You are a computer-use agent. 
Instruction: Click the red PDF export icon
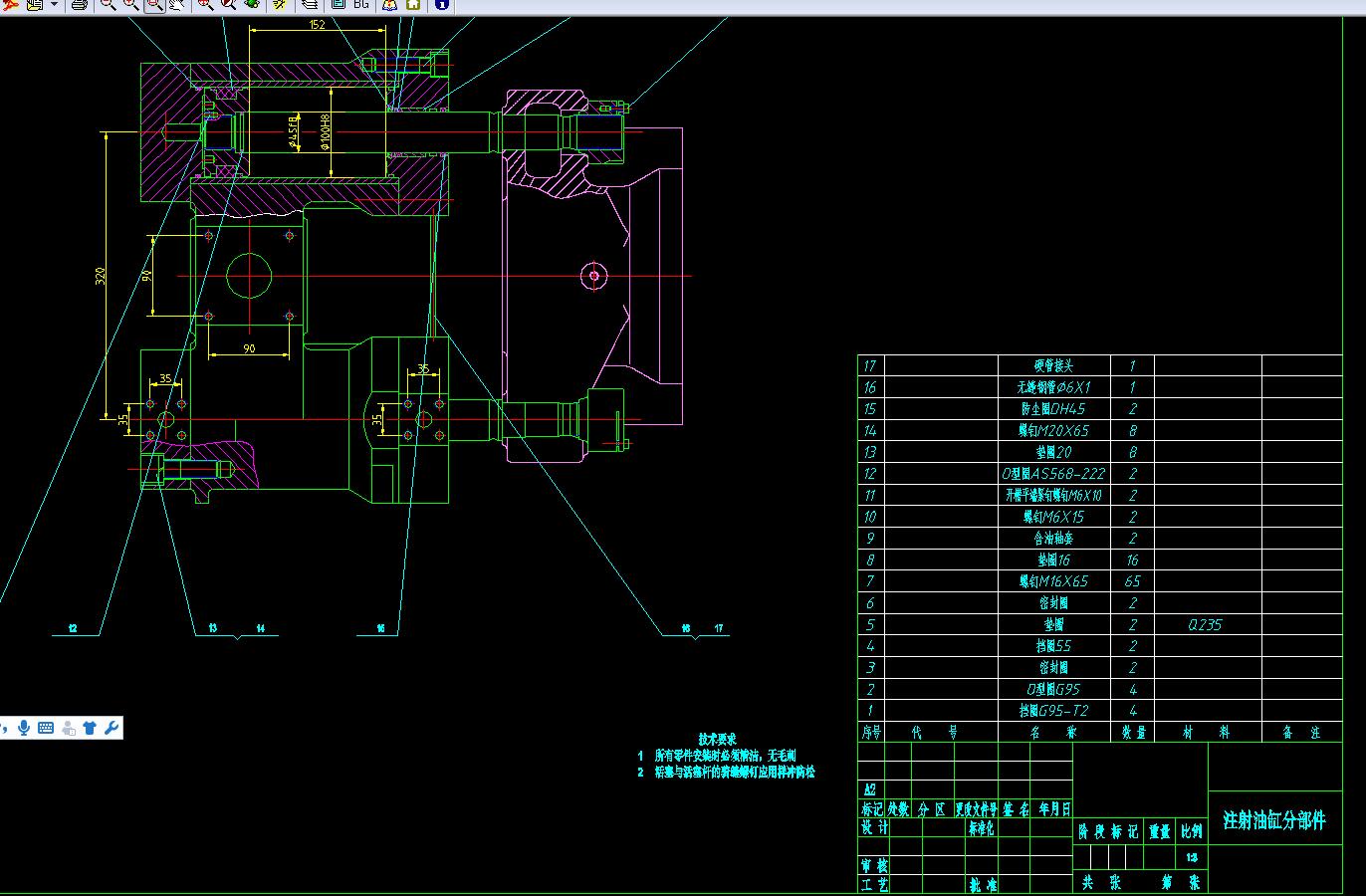click(x=11, y=4)
